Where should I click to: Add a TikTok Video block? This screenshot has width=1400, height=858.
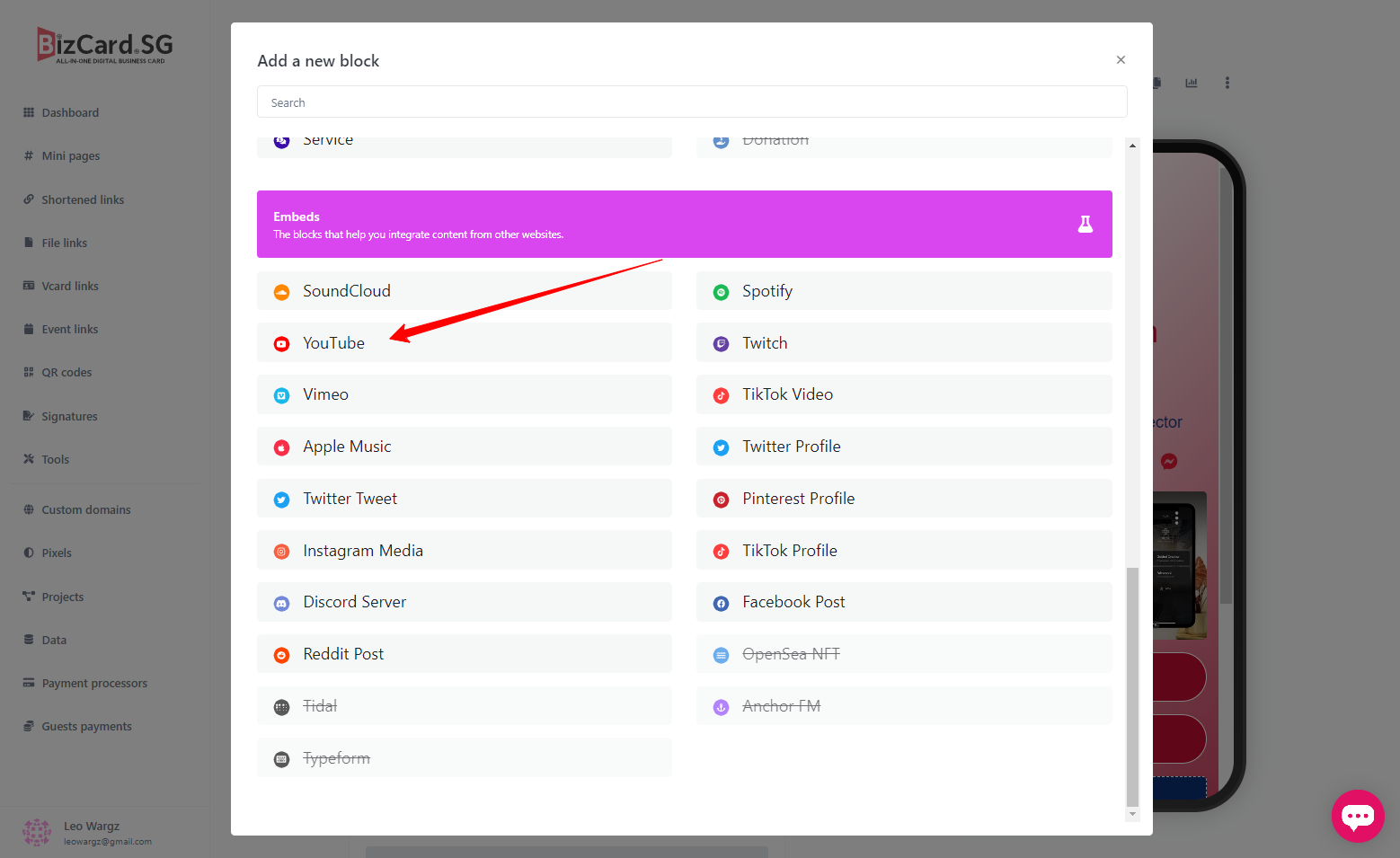pos(904,394)
